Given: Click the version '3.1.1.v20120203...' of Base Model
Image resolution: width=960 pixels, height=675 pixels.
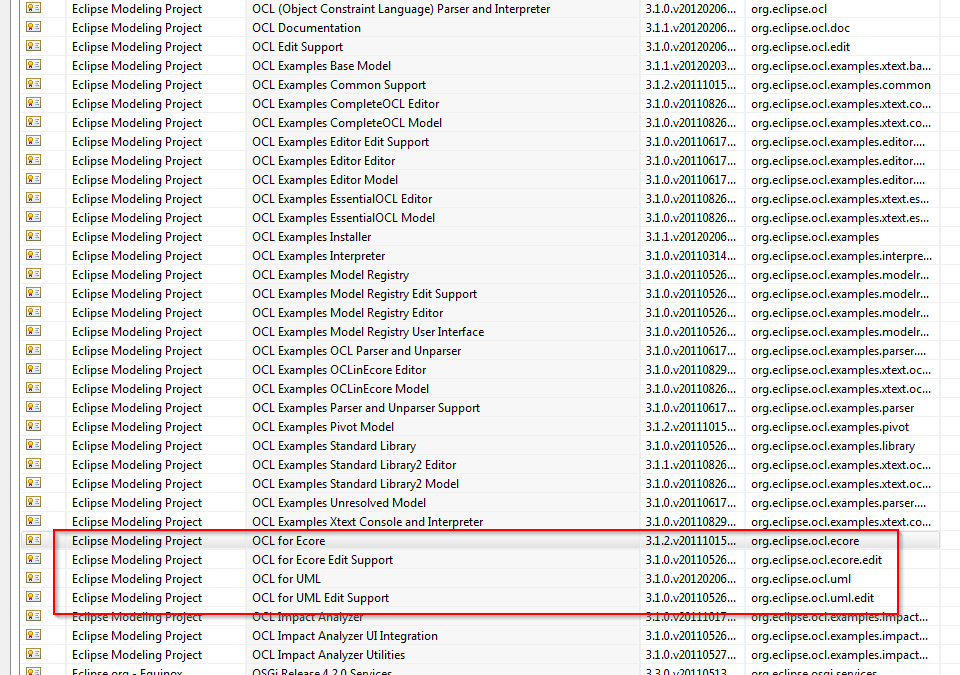Looking at the screenshot, I should tap(691, 66).
